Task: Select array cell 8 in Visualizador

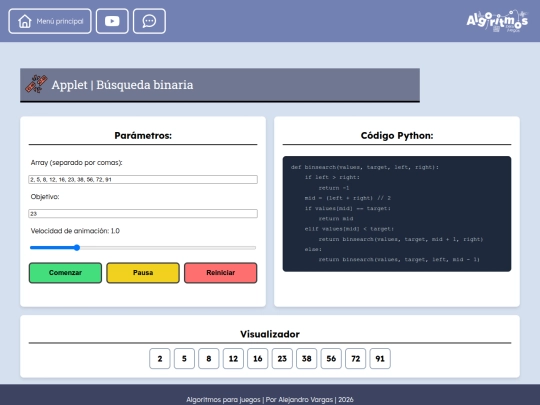Action: 209,359
